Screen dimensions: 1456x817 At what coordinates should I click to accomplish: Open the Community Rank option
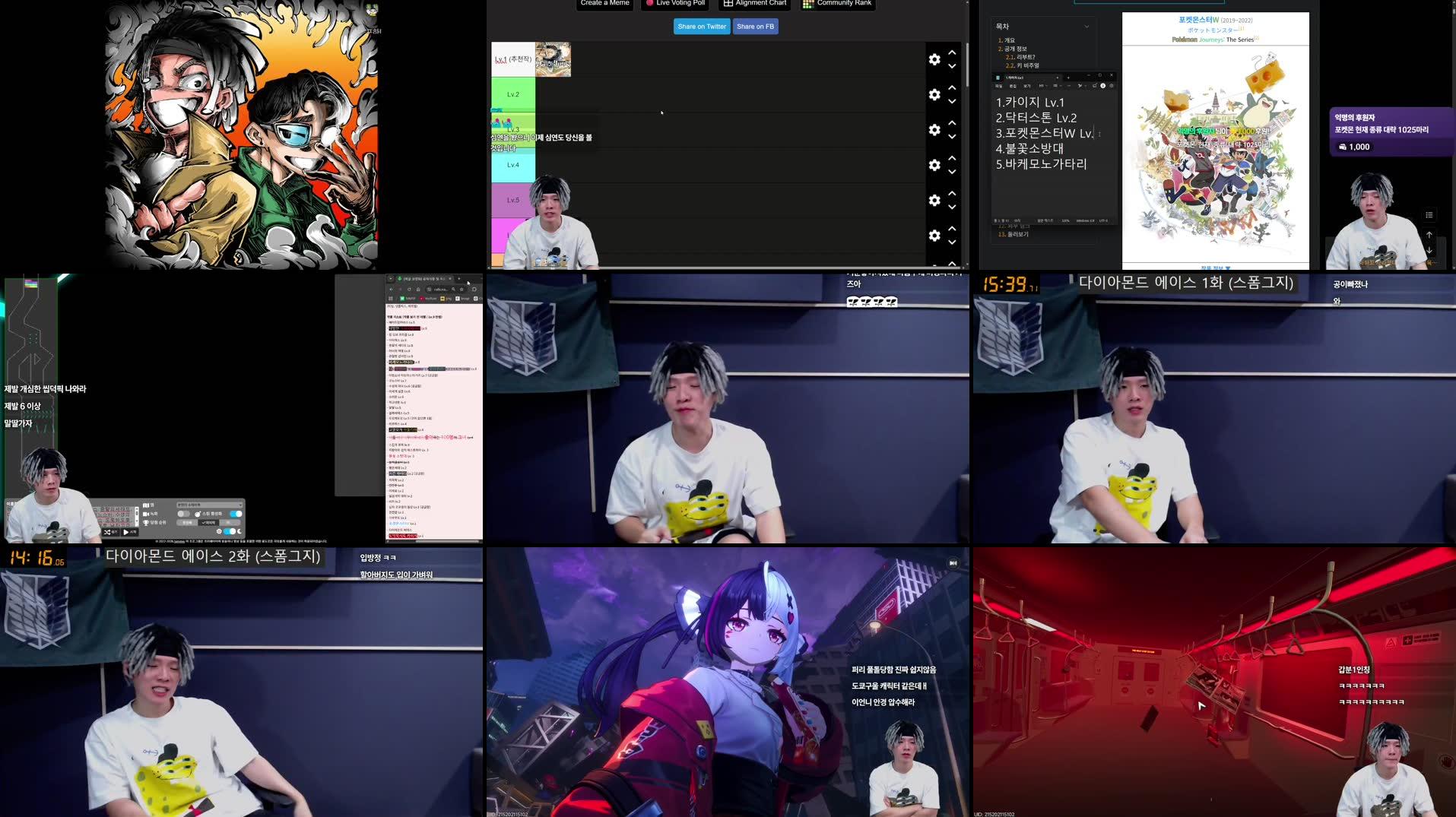pyautogui.click(x=837, y=4)
